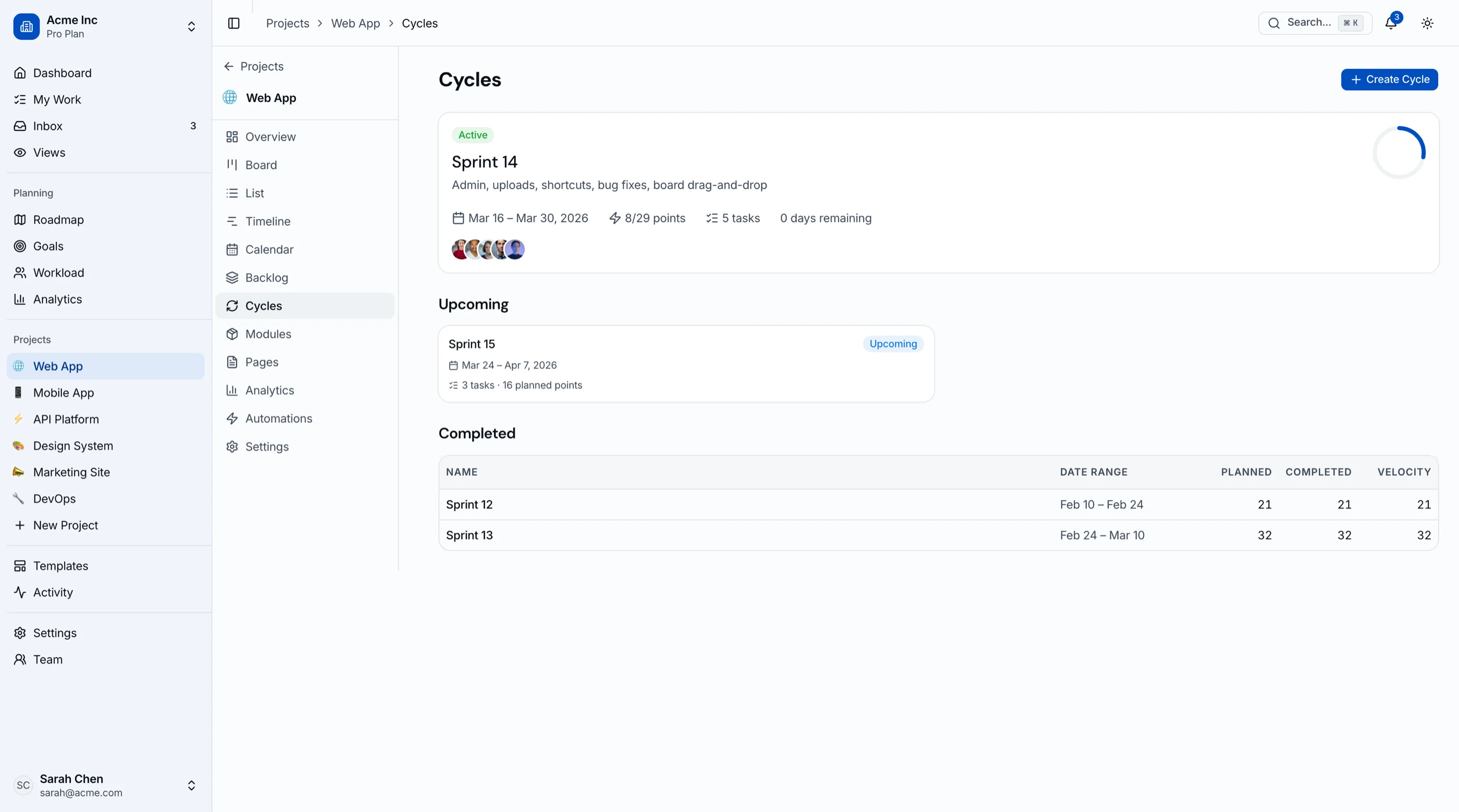
Task: Open the Sprint 14 active cycle title
Action: pyautogui.click(x=485, y=162)
